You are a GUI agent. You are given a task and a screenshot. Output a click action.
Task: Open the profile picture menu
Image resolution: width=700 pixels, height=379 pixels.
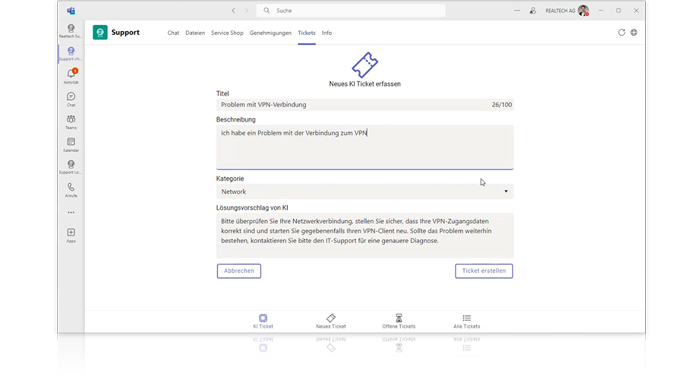[x=583, y=10]
